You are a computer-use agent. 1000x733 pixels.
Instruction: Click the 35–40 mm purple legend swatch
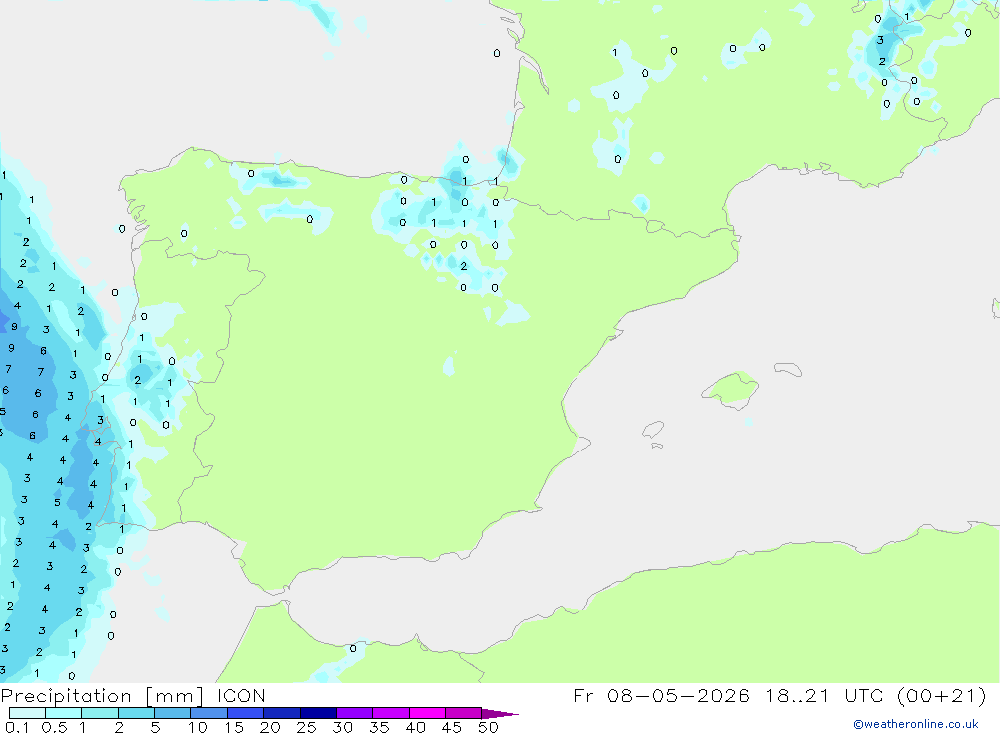391,713
